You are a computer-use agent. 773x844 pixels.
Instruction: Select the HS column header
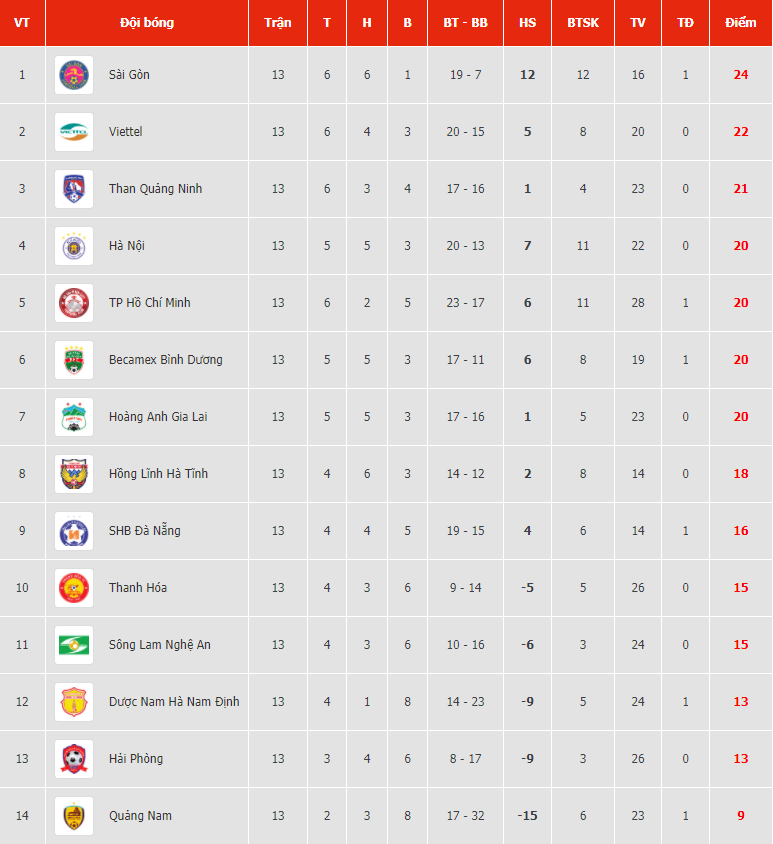[x=528, y=23]
